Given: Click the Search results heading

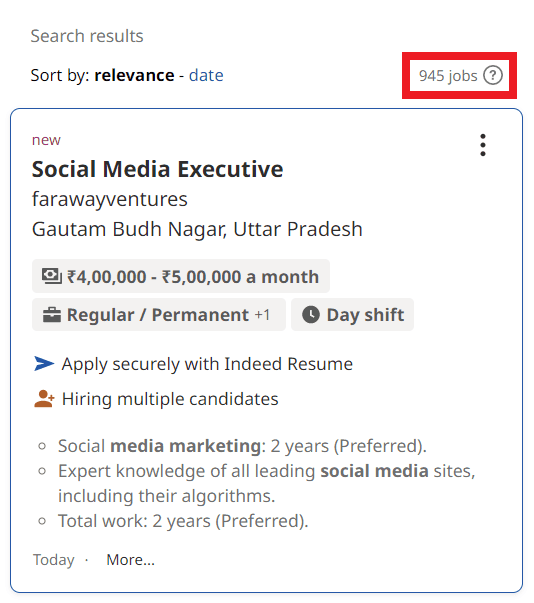Looking at the screenshot, I should point(87,36).
